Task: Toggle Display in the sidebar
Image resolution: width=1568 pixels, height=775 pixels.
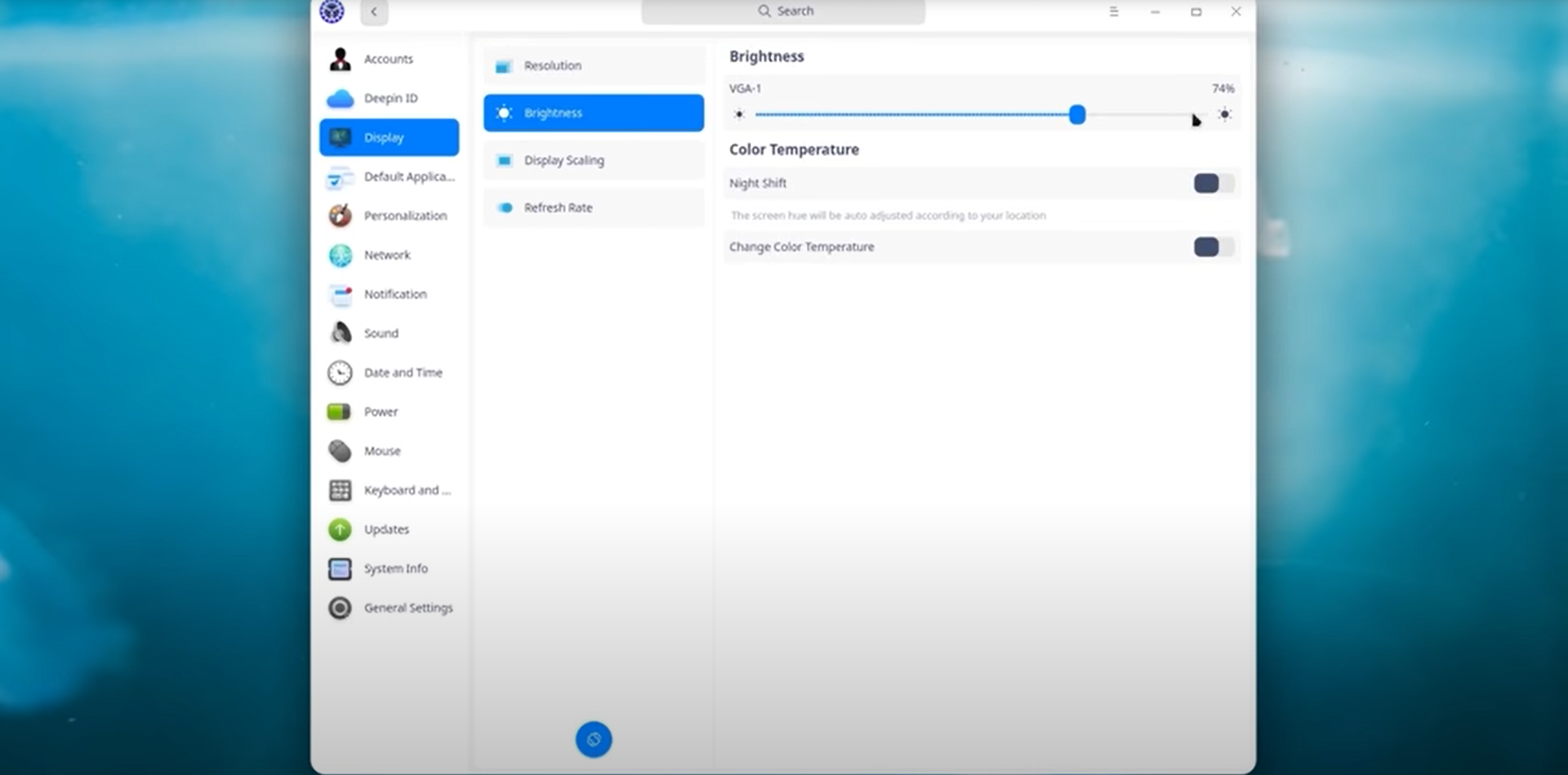Action: (389, 137)
